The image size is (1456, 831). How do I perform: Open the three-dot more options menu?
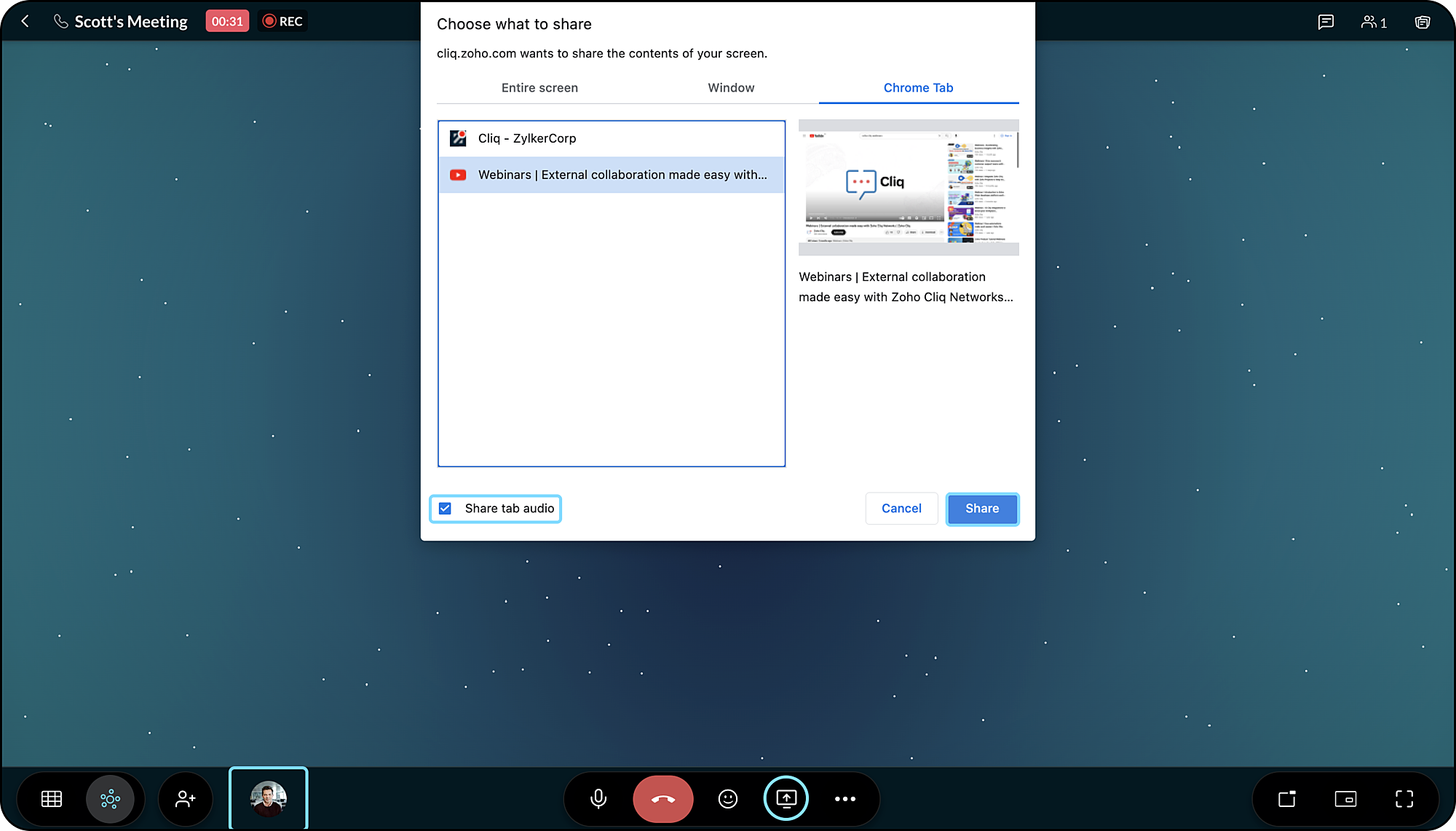(x=844, y=799)
